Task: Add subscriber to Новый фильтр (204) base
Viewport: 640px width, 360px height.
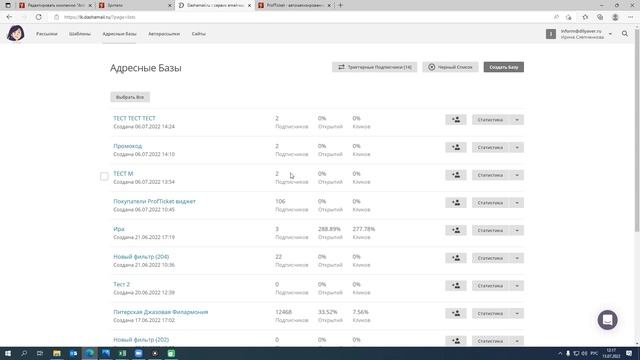Action: (x=456, y=258)
